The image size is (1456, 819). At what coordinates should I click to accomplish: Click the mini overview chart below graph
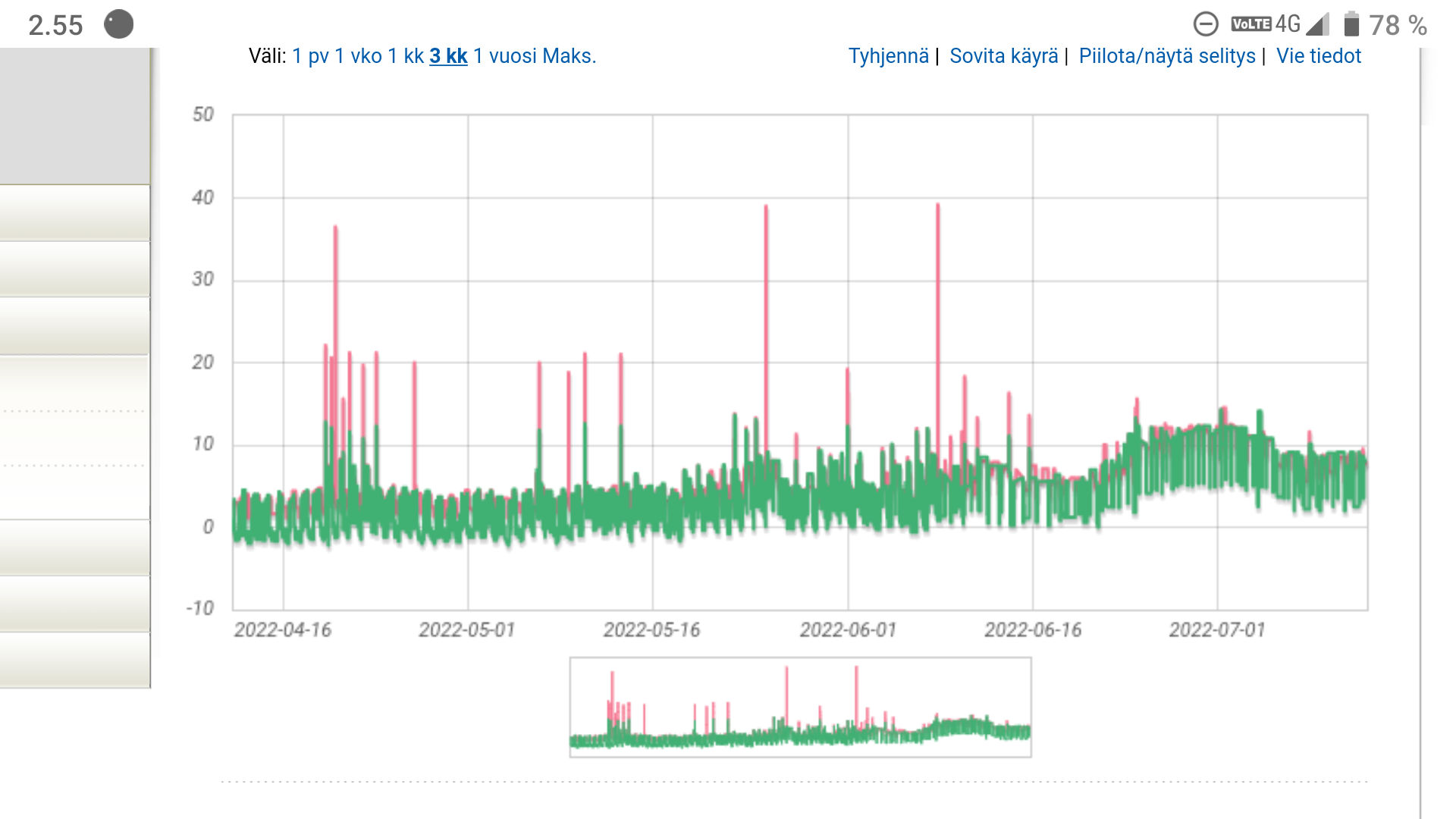pos(800,707)
